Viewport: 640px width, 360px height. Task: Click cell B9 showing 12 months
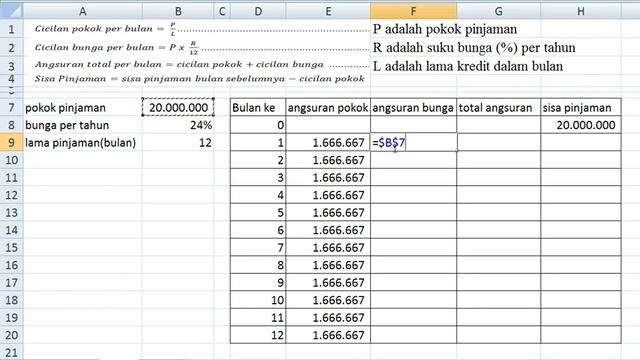click(178, 142)
